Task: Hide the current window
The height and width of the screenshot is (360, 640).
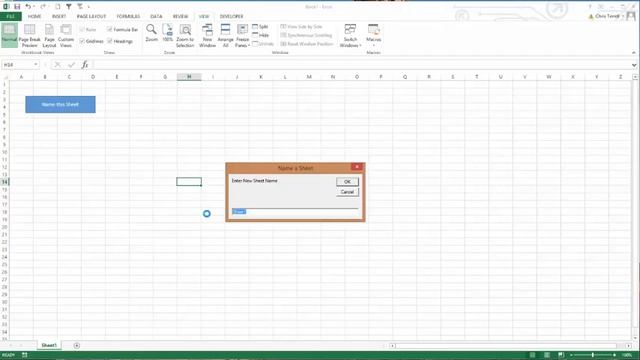Action: point(260,35)
